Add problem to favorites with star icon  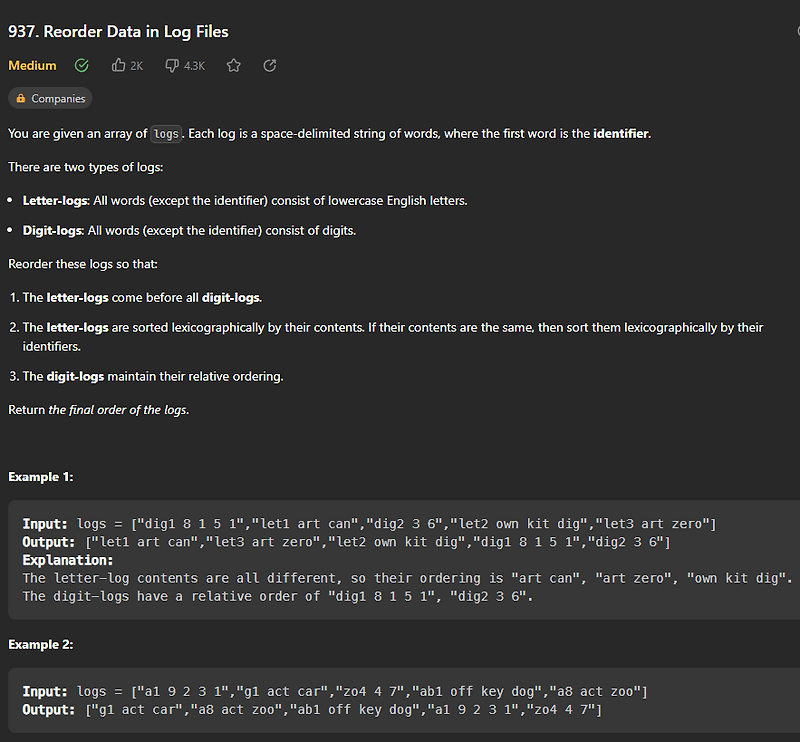tap(234, 65)
